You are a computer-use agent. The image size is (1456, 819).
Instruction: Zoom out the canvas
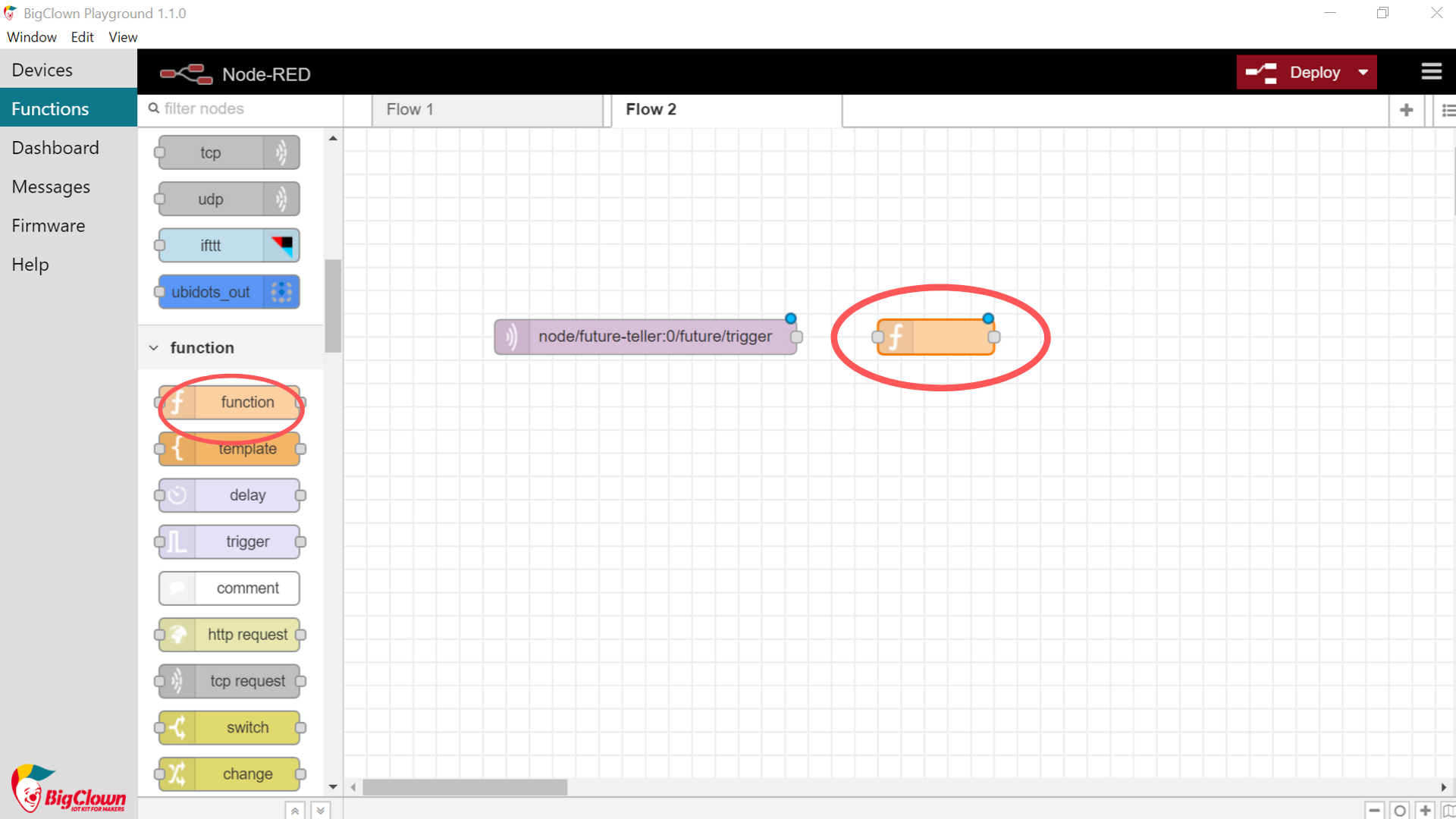tap(1374, 810)
